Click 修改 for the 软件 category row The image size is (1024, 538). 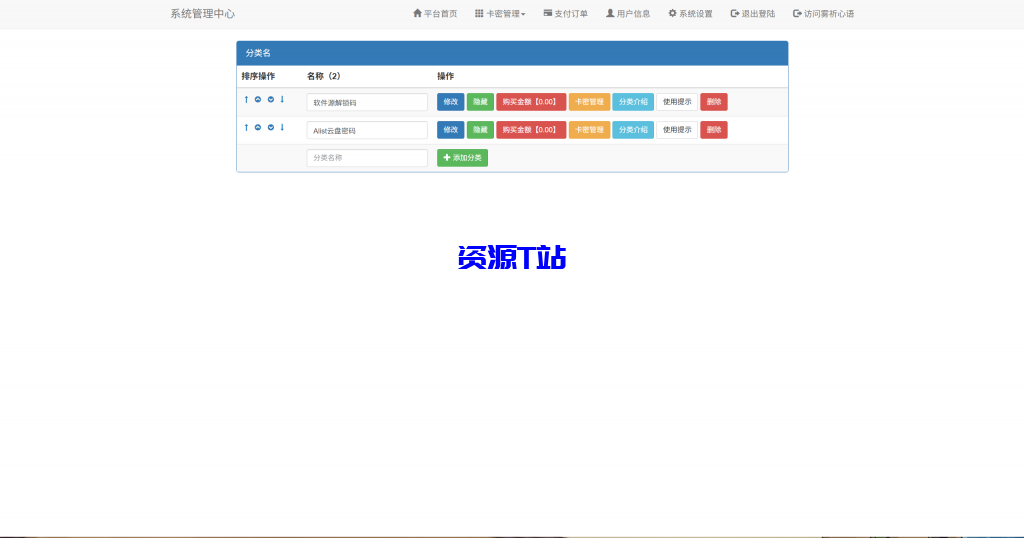(x=451, y=102)
